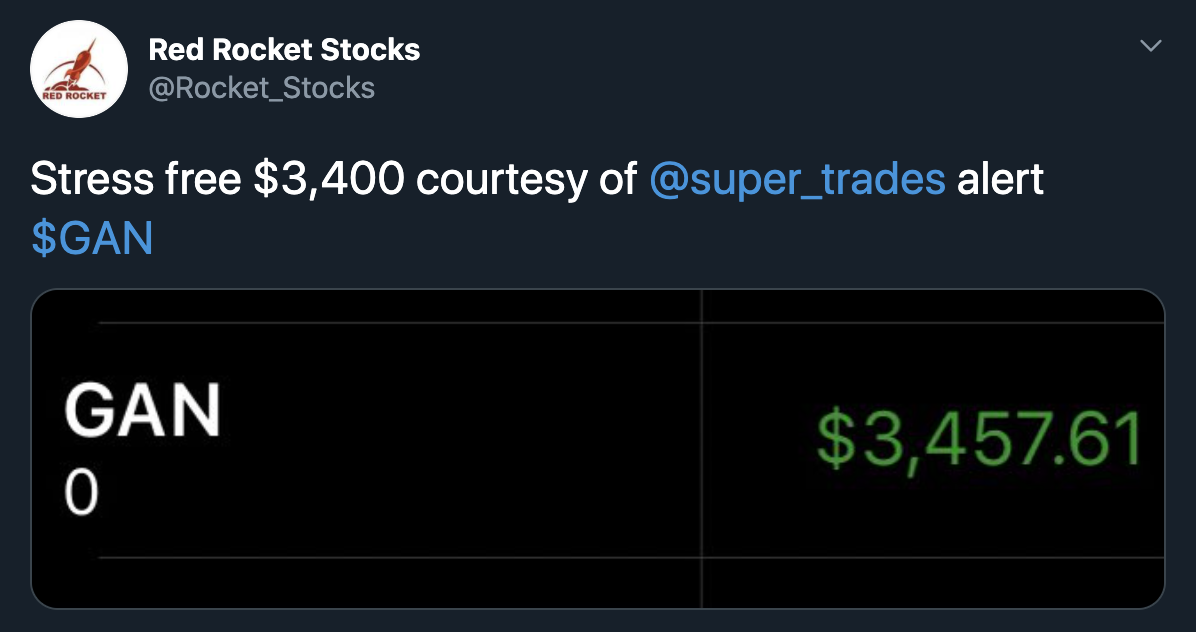Screen dimensions: 1196x632
Task: Click the Red Rocket Stocks display name
Action: click(x=284, y=49)
